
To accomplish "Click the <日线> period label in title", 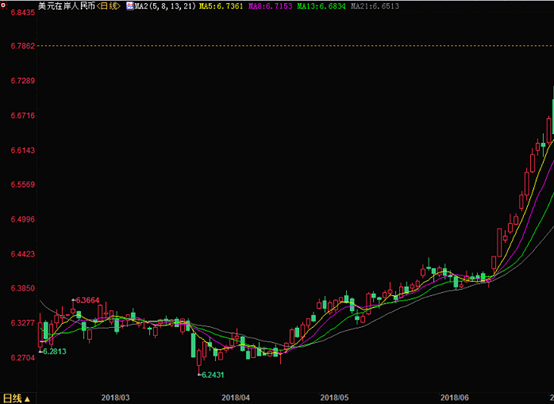I will tap(109, 6).
